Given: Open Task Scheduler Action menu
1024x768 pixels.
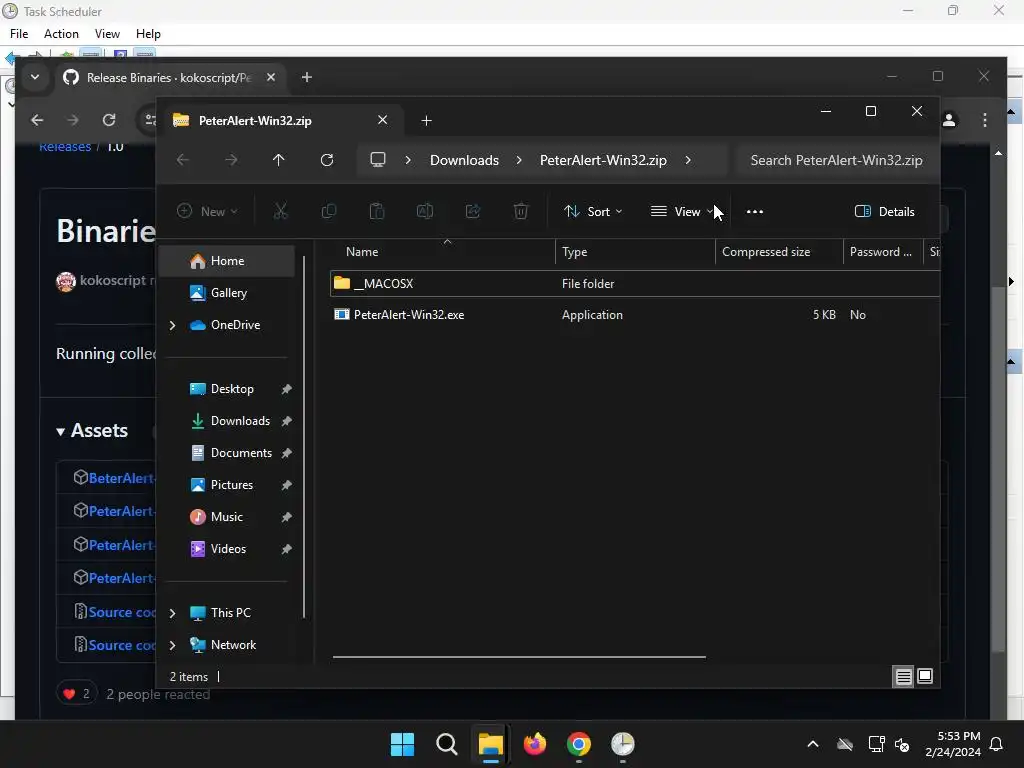Looking at the screenshot, I should tap(61, 34).
